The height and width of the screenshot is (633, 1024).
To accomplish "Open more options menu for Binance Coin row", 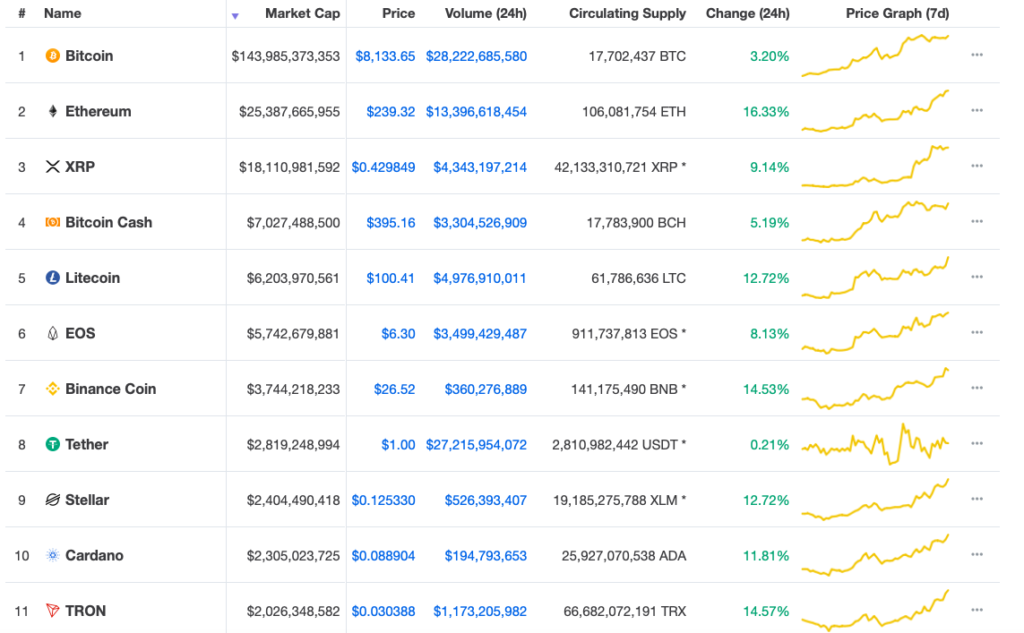I will click(977, 388).
